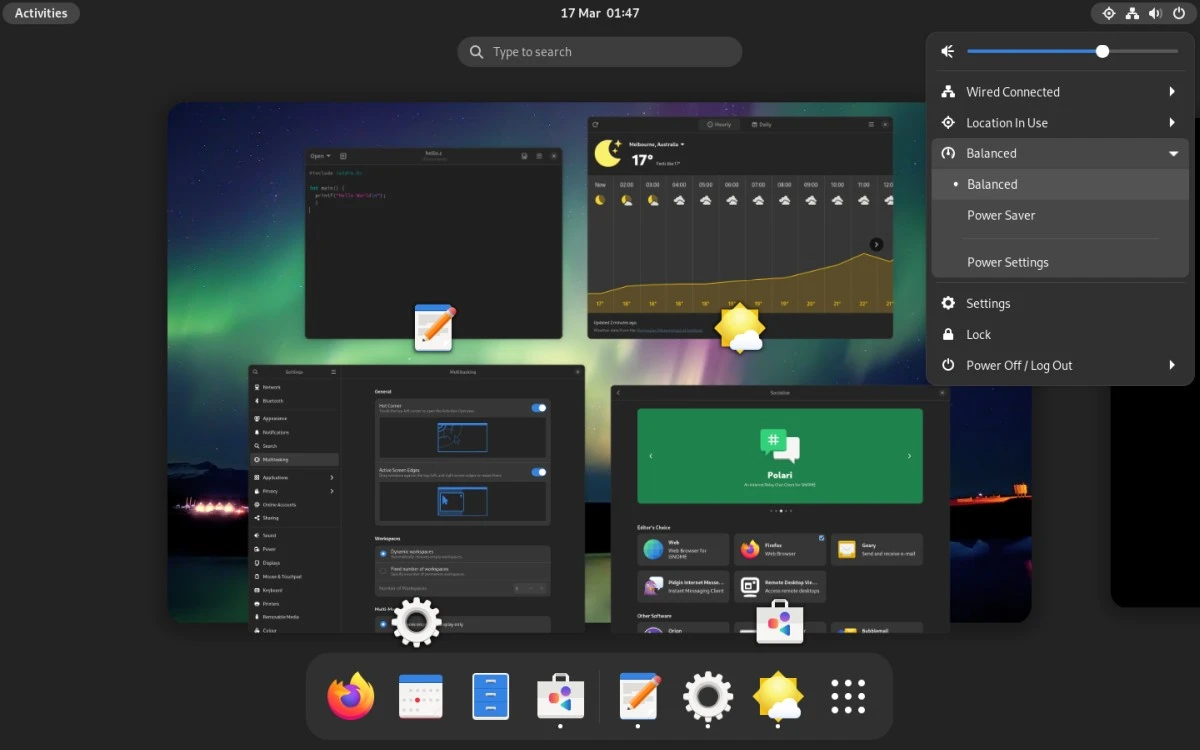Toggle off Active Screen Edges
The image size is (1200, 750).
click(538, 472)
